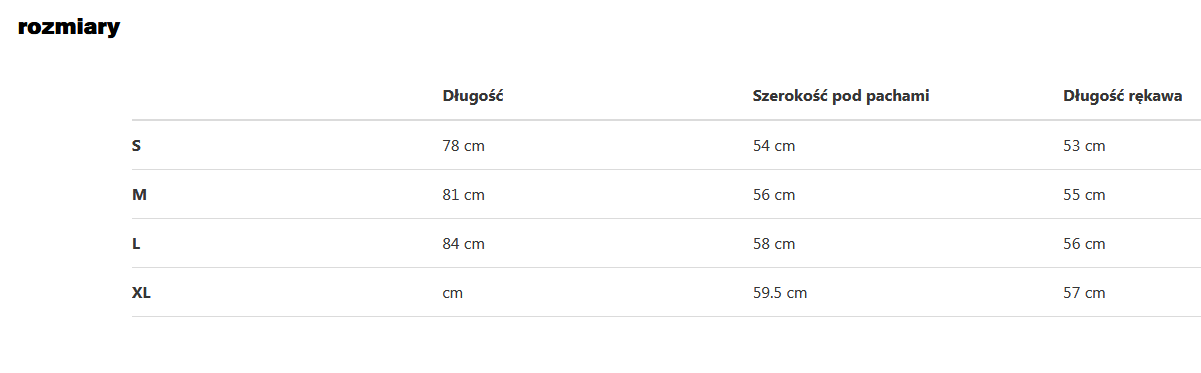Click the 53 cm sleeve value

[1084, 146]
